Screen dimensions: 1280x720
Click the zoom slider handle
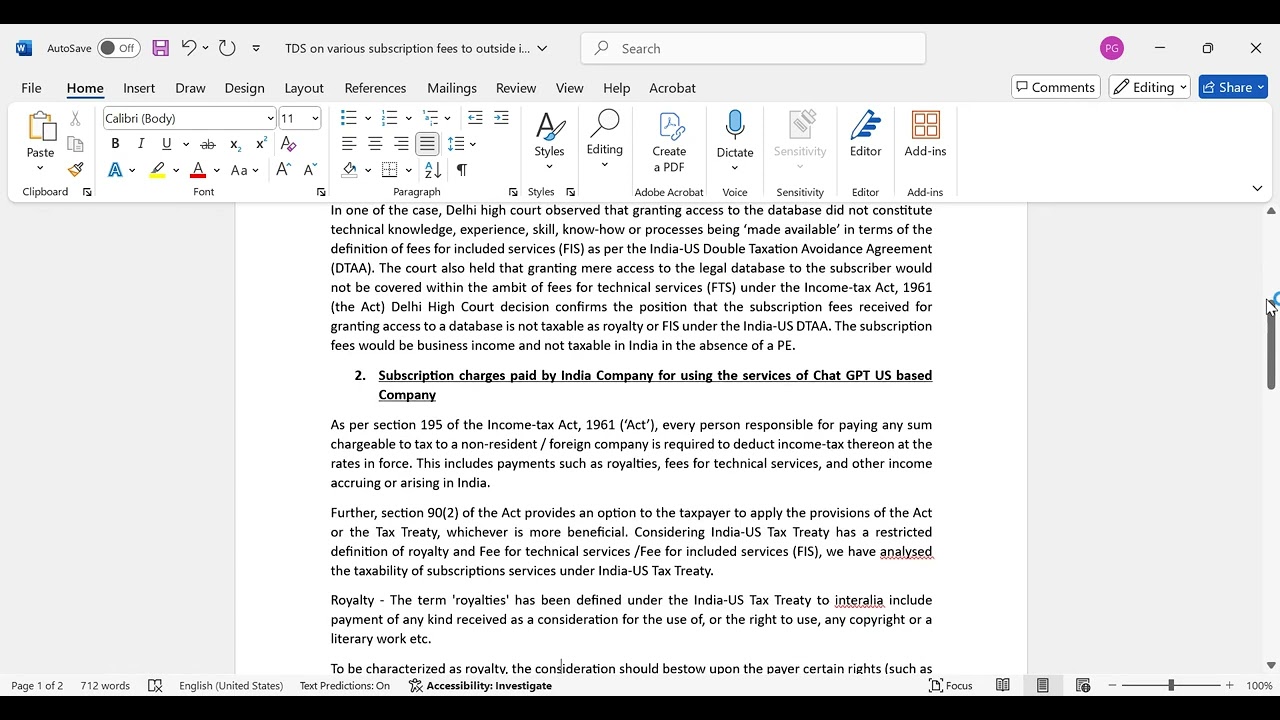[x=1171, y=686]
